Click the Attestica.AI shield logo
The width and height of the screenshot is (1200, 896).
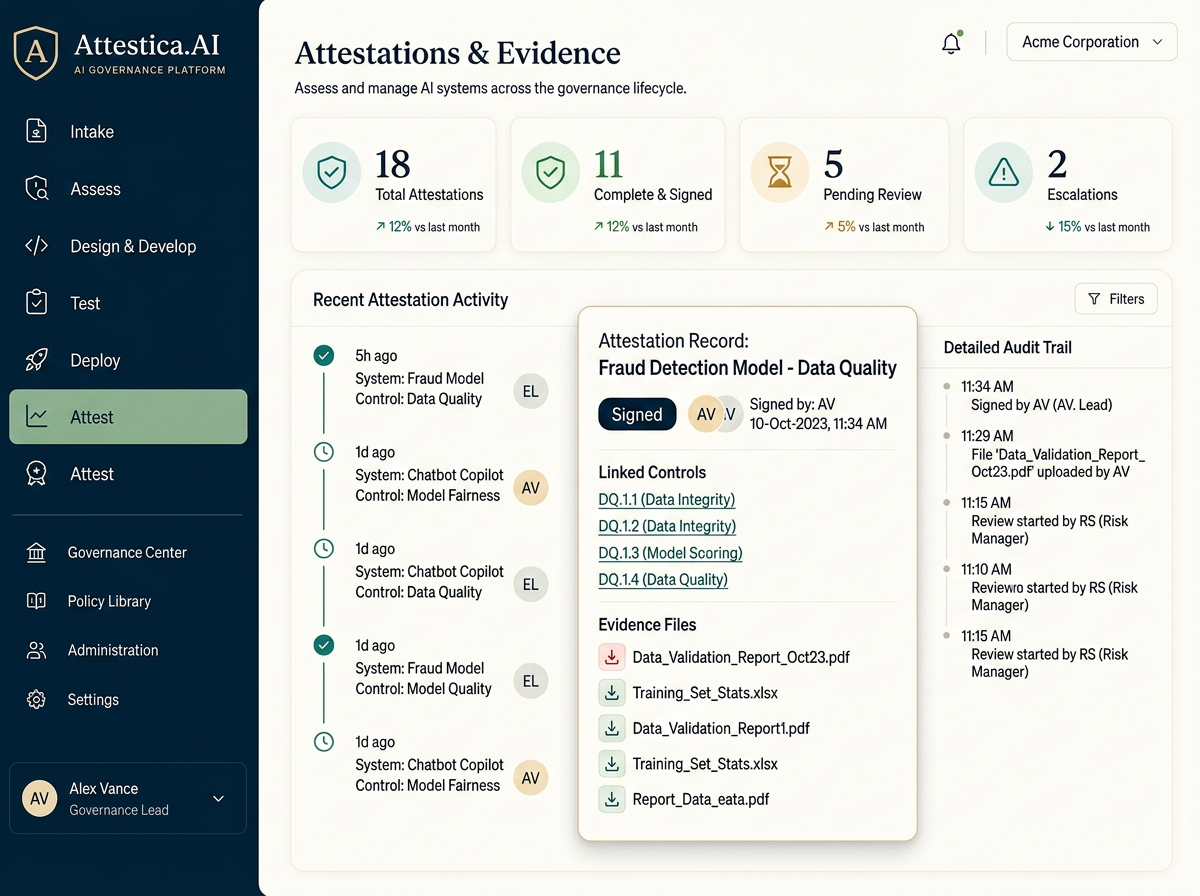(x=36, y=53)
